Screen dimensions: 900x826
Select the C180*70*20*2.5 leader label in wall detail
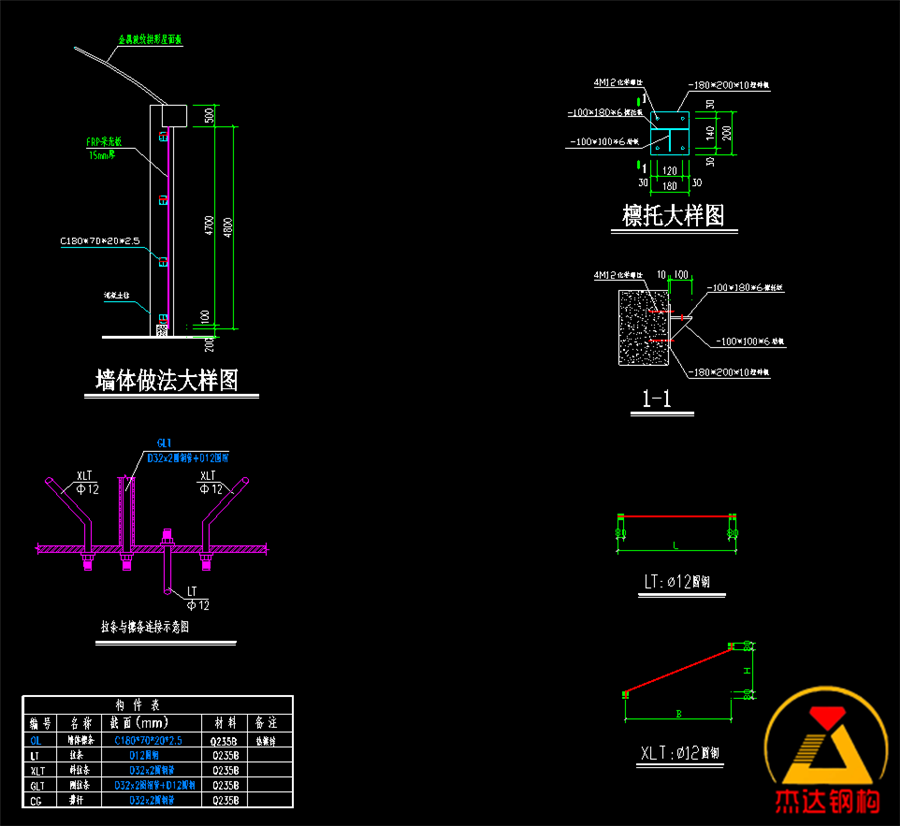[x=100, y=241]
